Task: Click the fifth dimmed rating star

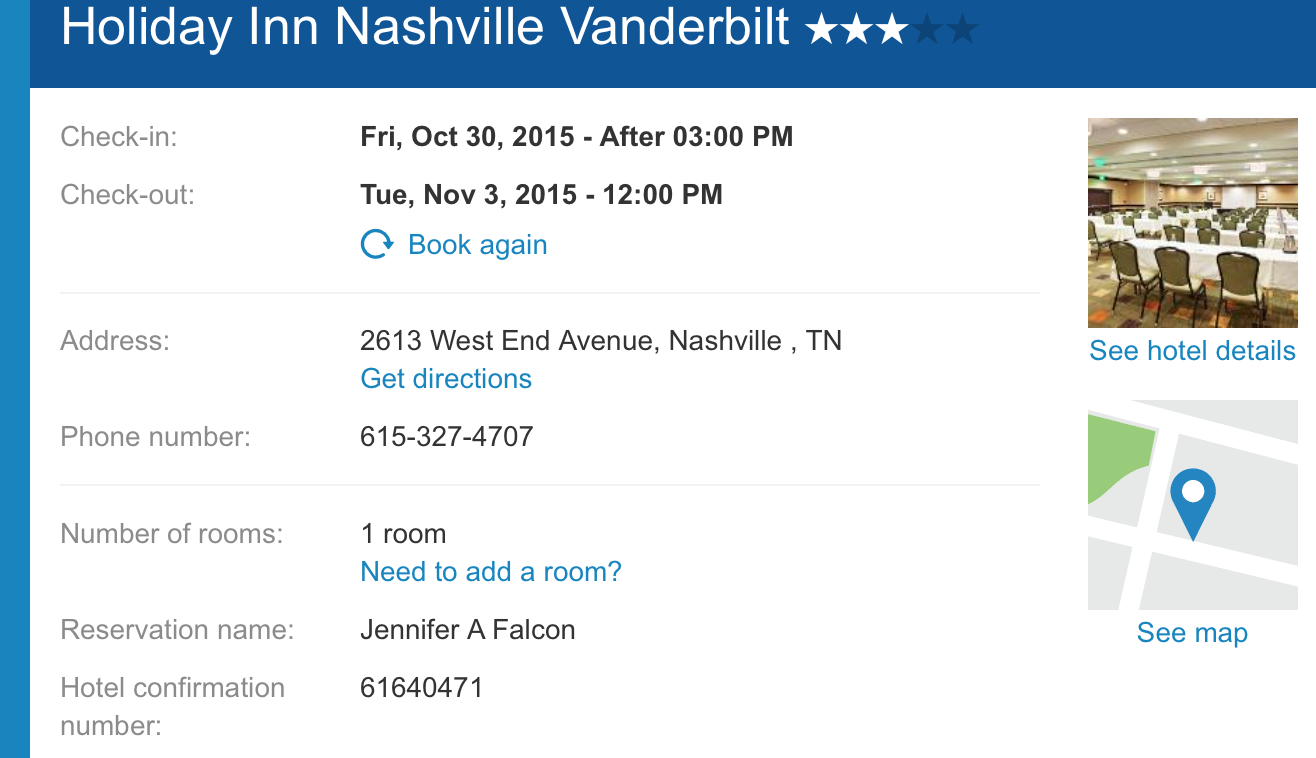Action: (961, 30)
